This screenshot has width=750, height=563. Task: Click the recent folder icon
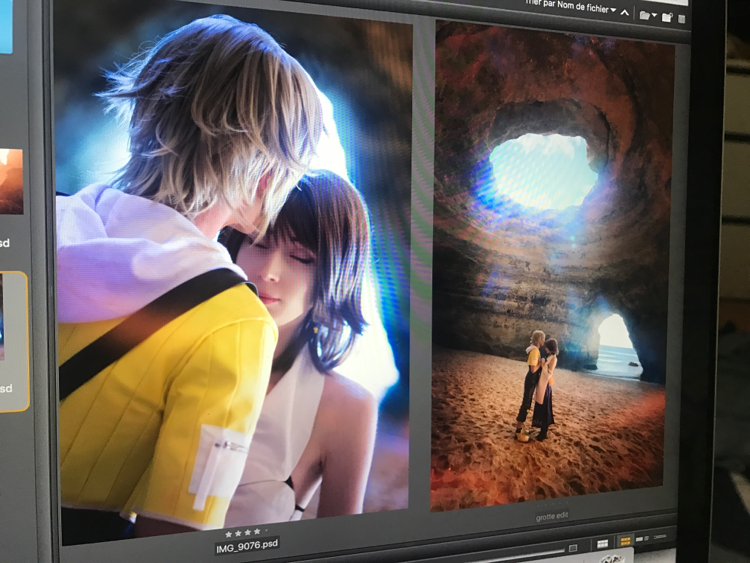645,15
